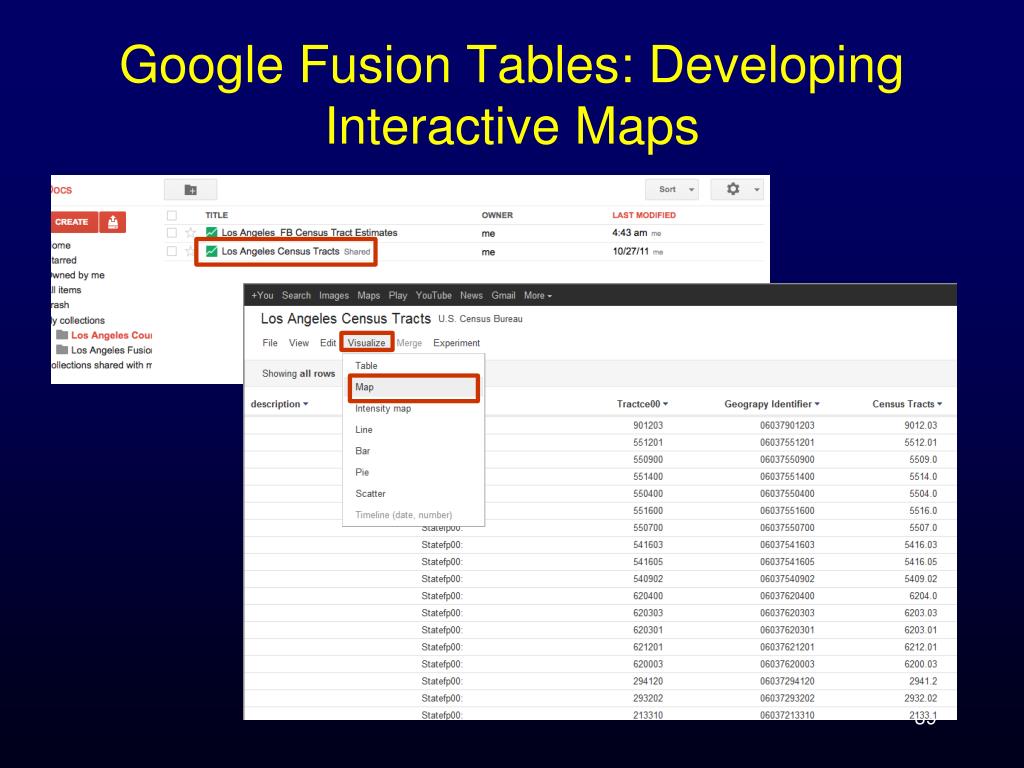Tick checkbox for Los Angeles Census Tracts row

click(172, 251)
